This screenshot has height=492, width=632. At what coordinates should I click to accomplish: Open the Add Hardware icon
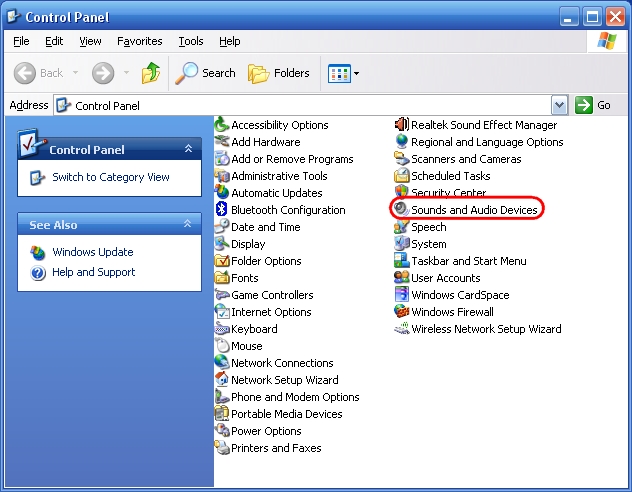[222, 141]
